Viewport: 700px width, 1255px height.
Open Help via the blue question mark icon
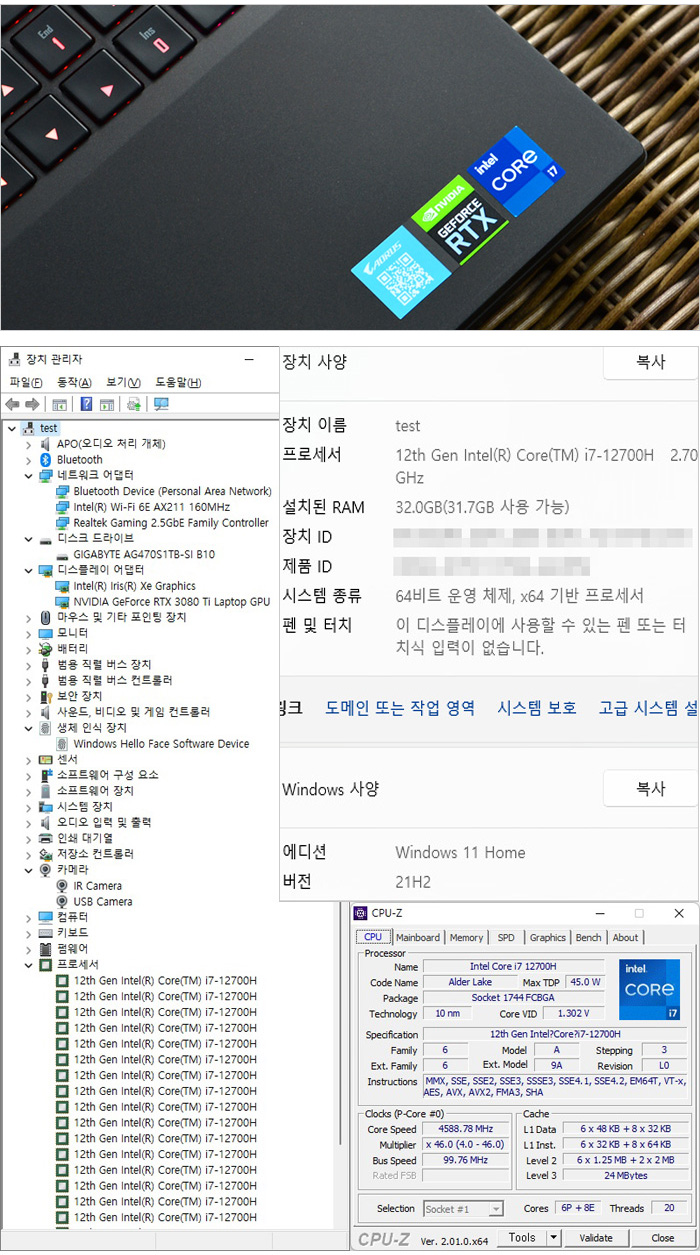[x=87, y=404]
